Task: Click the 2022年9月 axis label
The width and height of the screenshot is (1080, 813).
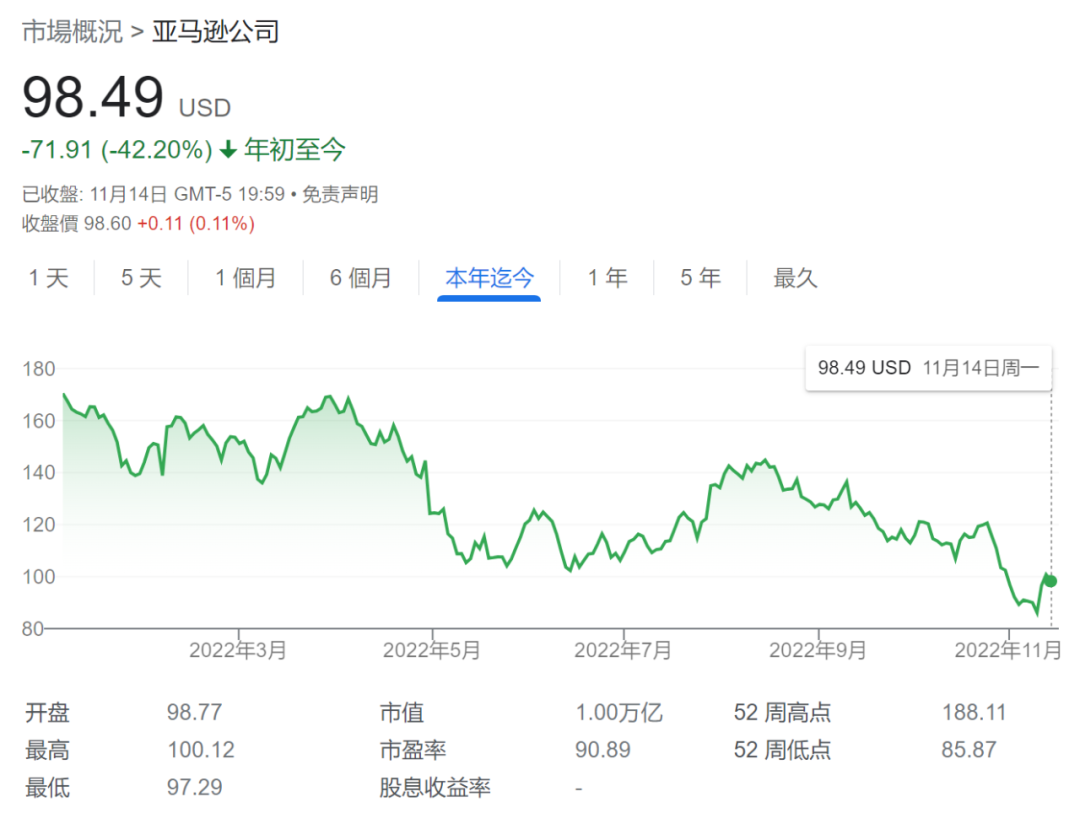Action: pos(818,650)
